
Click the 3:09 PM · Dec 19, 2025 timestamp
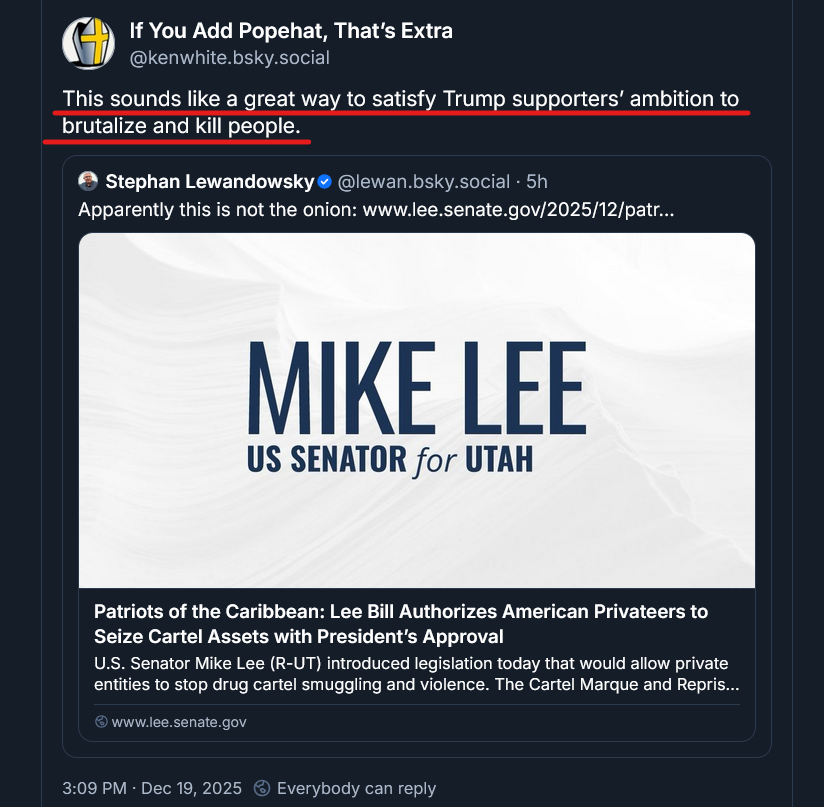pyautogui.click(x=152, y=788)
